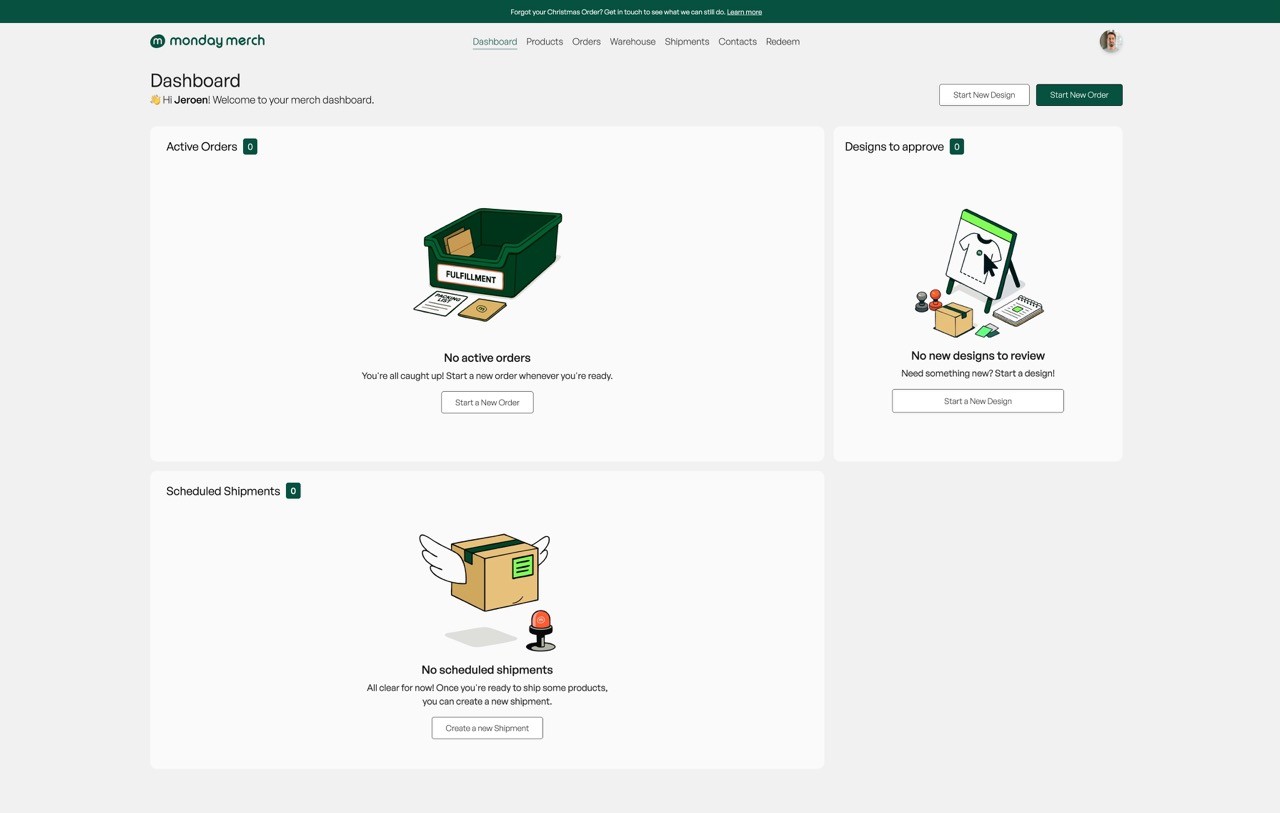Click the winged shipping box illustration
1280x813 pixels.
486,592
